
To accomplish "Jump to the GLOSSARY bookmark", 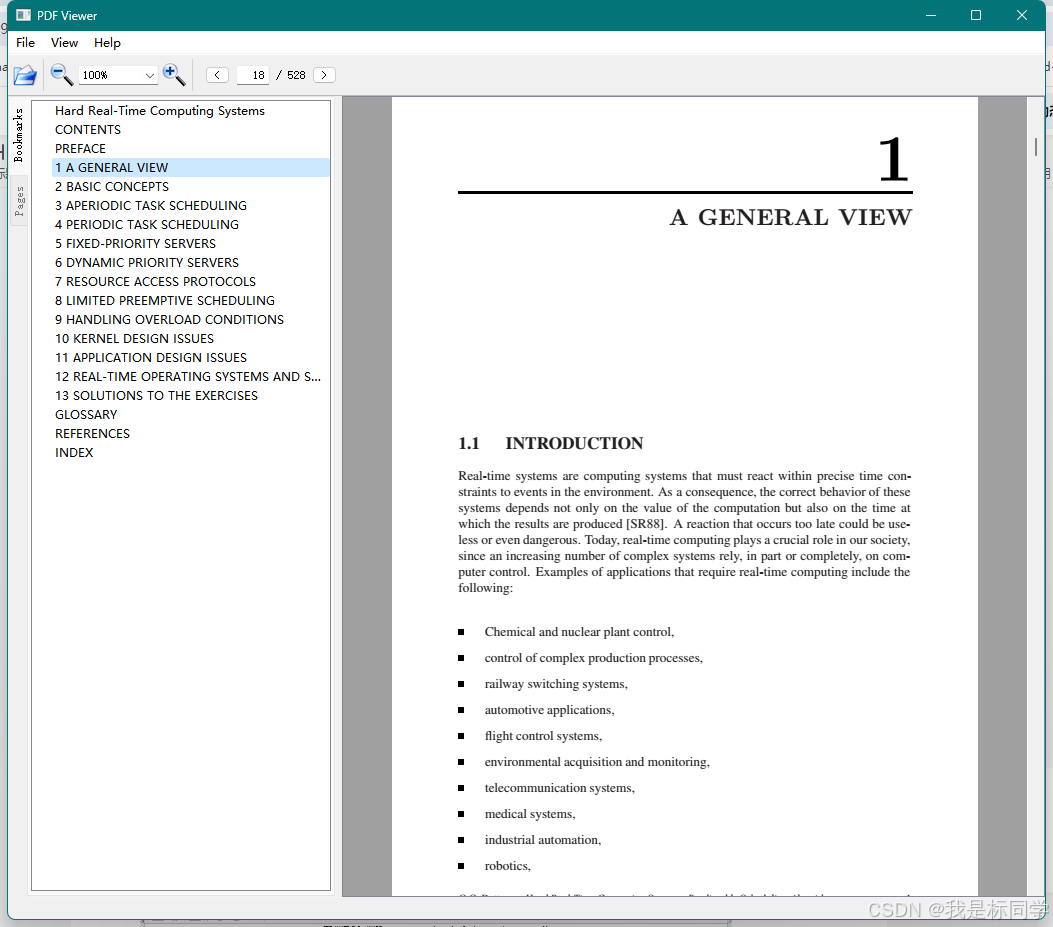I will coord(86,414).
